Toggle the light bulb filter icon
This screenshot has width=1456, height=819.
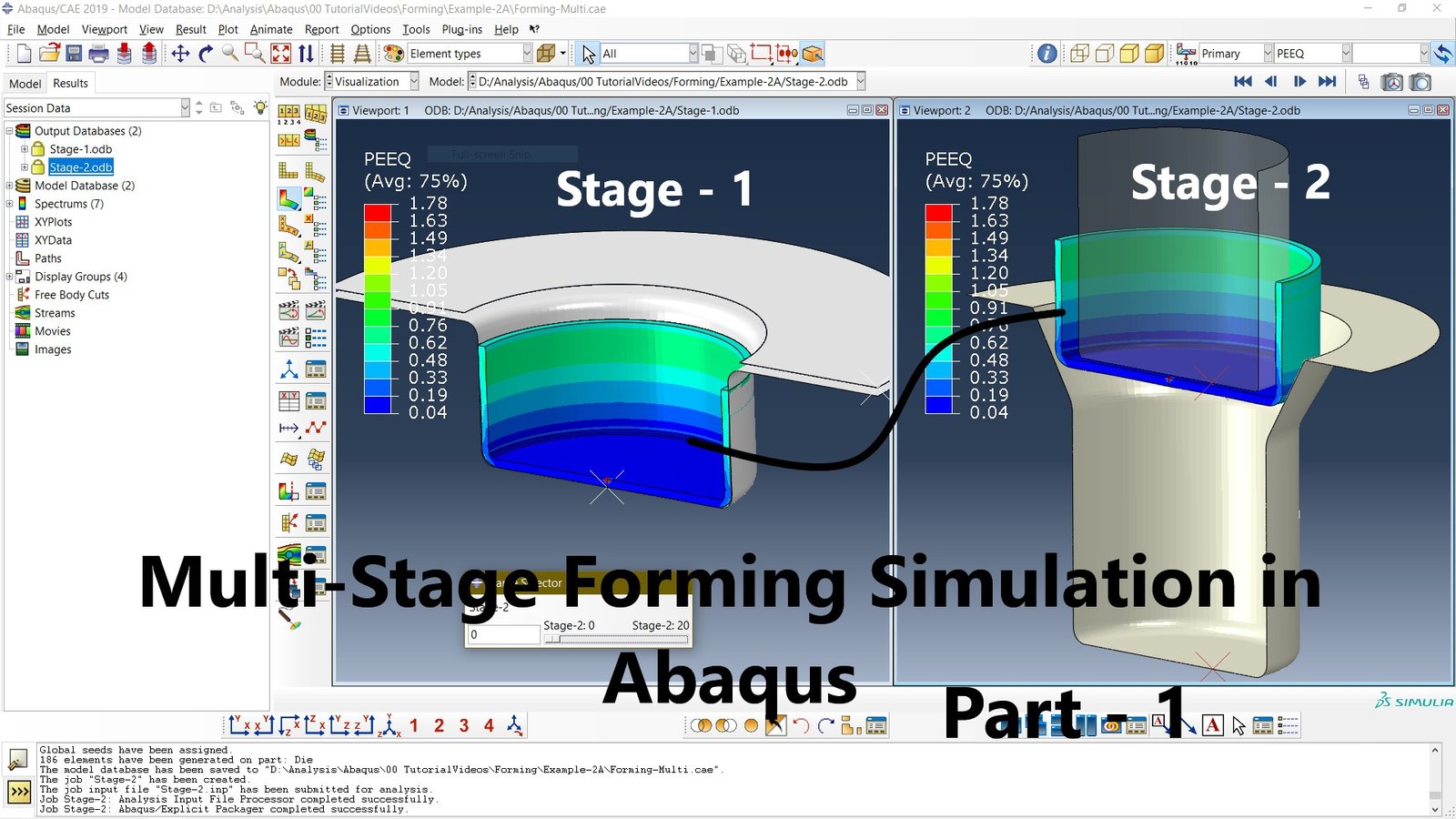(260, 107)
